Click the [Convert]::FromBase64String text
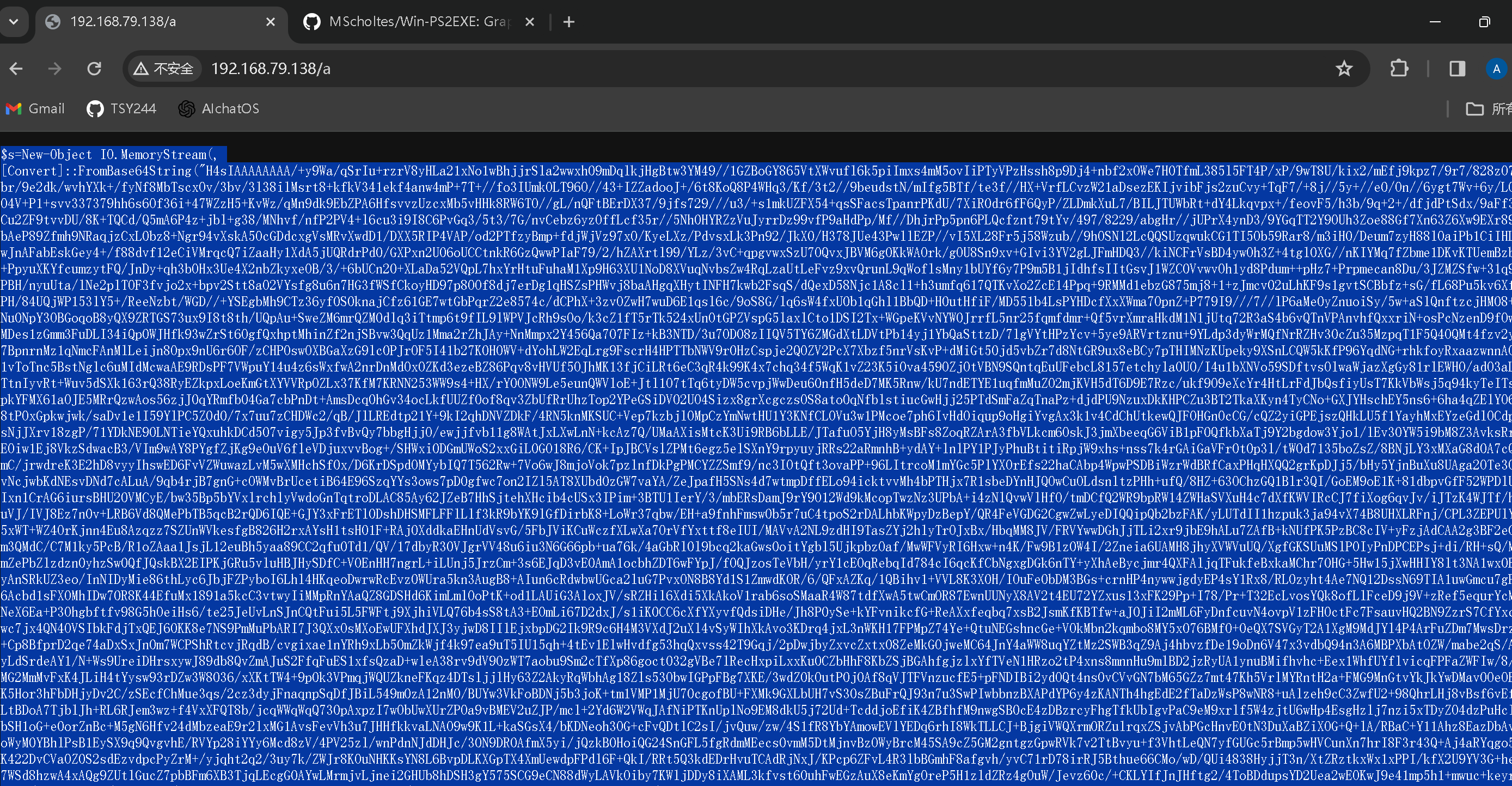Screen dimensions: 1512x786 point(97,171)
